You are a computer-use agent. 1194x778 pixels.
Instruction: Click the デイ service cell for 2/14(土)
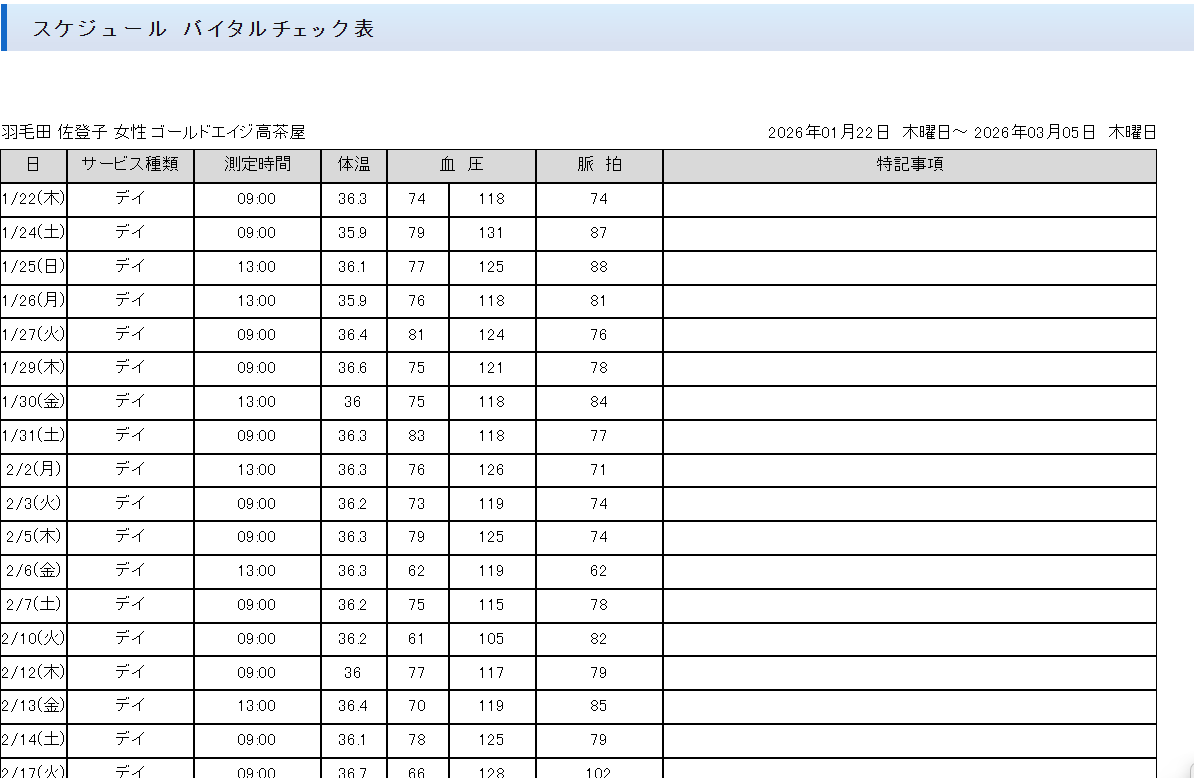[130, 740]
